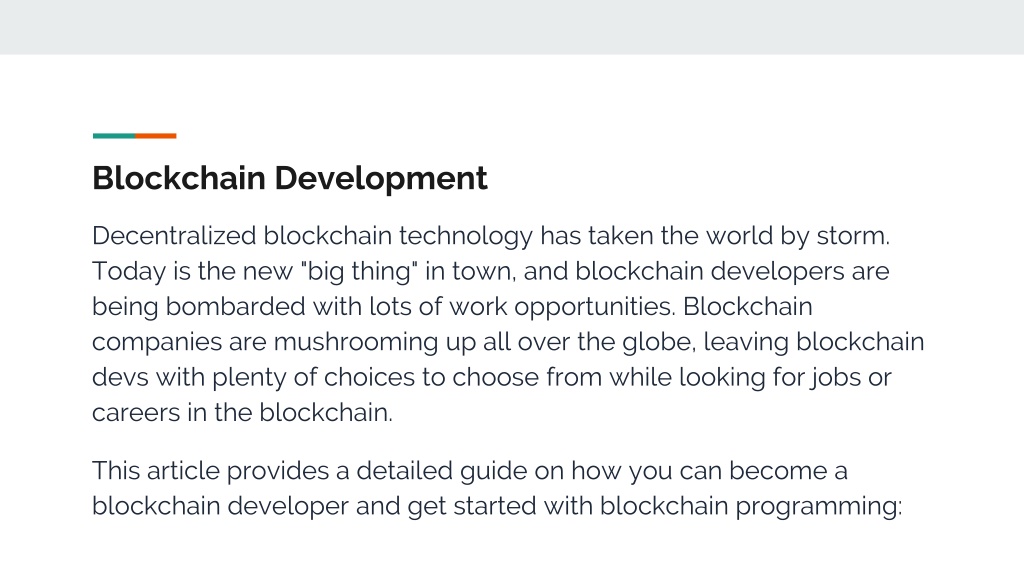
Task: Click the word "Decentralized" in first paragraph
Action: 174,236
